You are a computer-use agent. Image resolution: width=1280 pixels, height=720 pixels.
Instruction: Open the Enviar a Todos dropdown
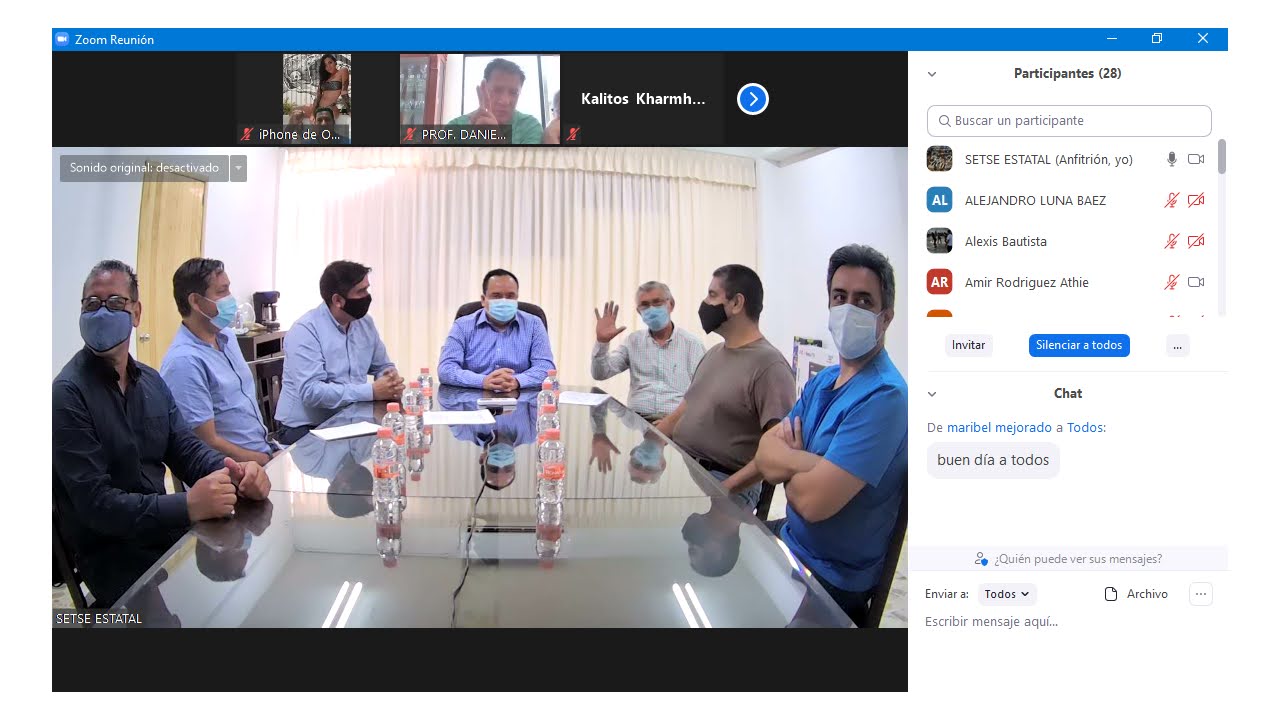point(1007,594)
